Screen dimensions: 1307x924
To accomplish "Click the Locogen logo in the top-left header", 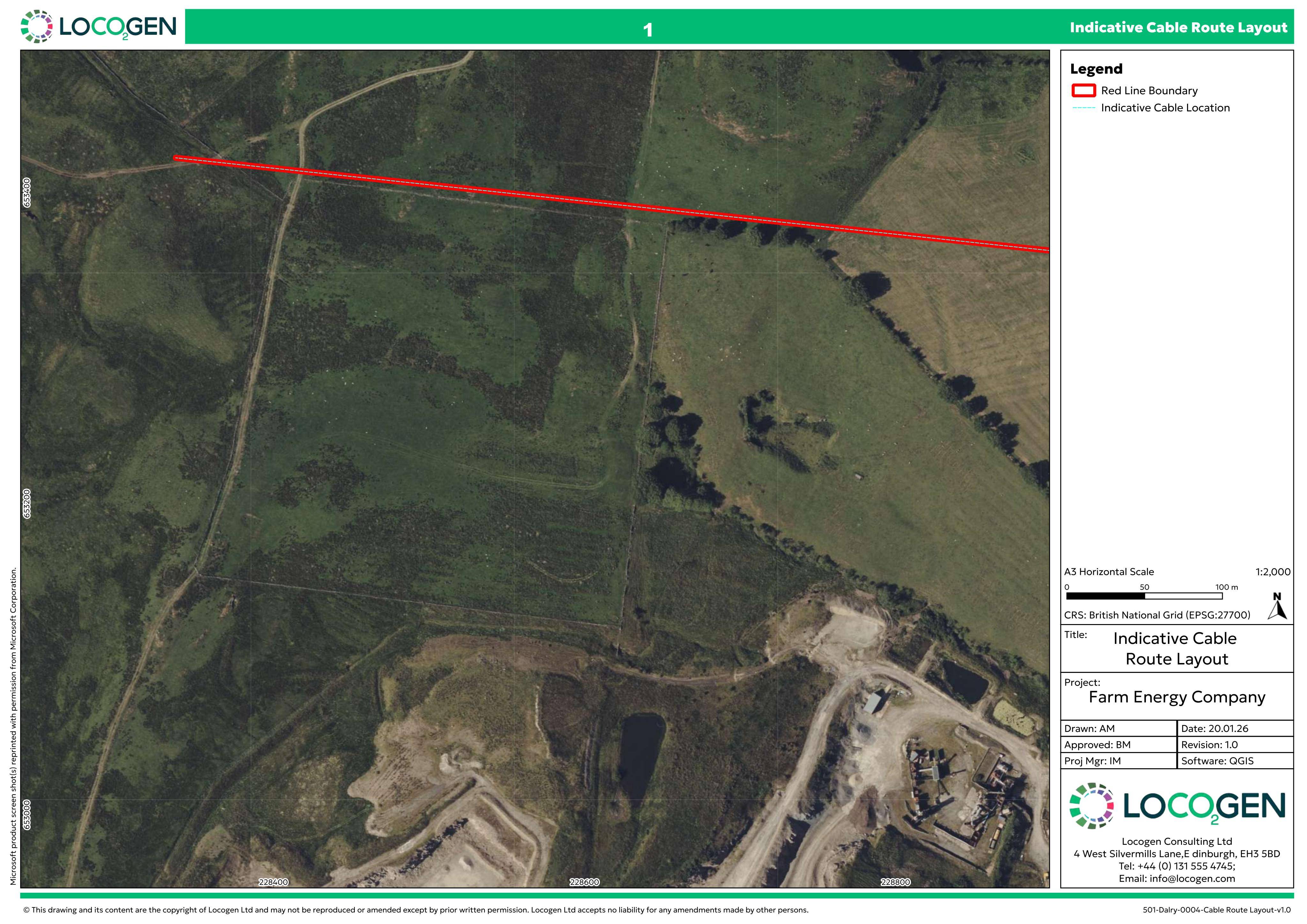I will (99, 26).
